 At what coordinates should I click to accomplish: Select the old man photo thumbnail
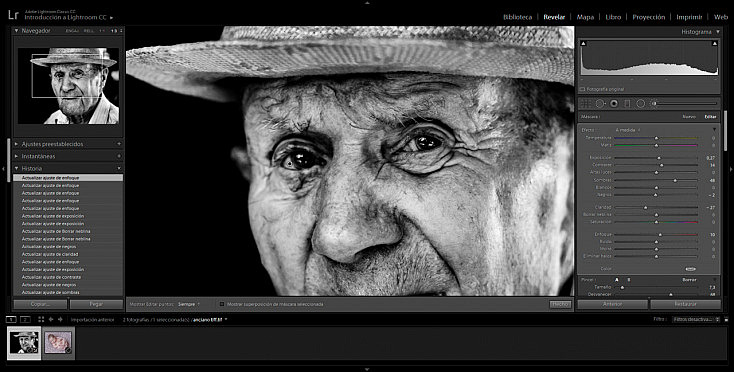point(24,343)
